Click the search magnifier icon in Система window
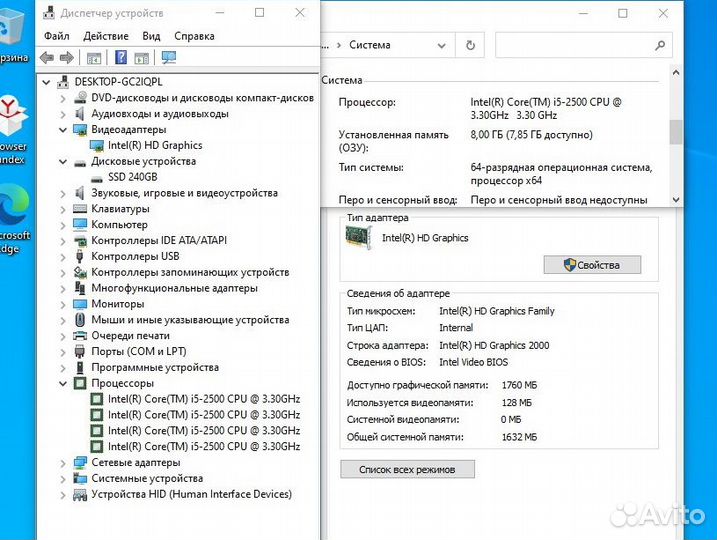717x540 pixels. [659, 45]
